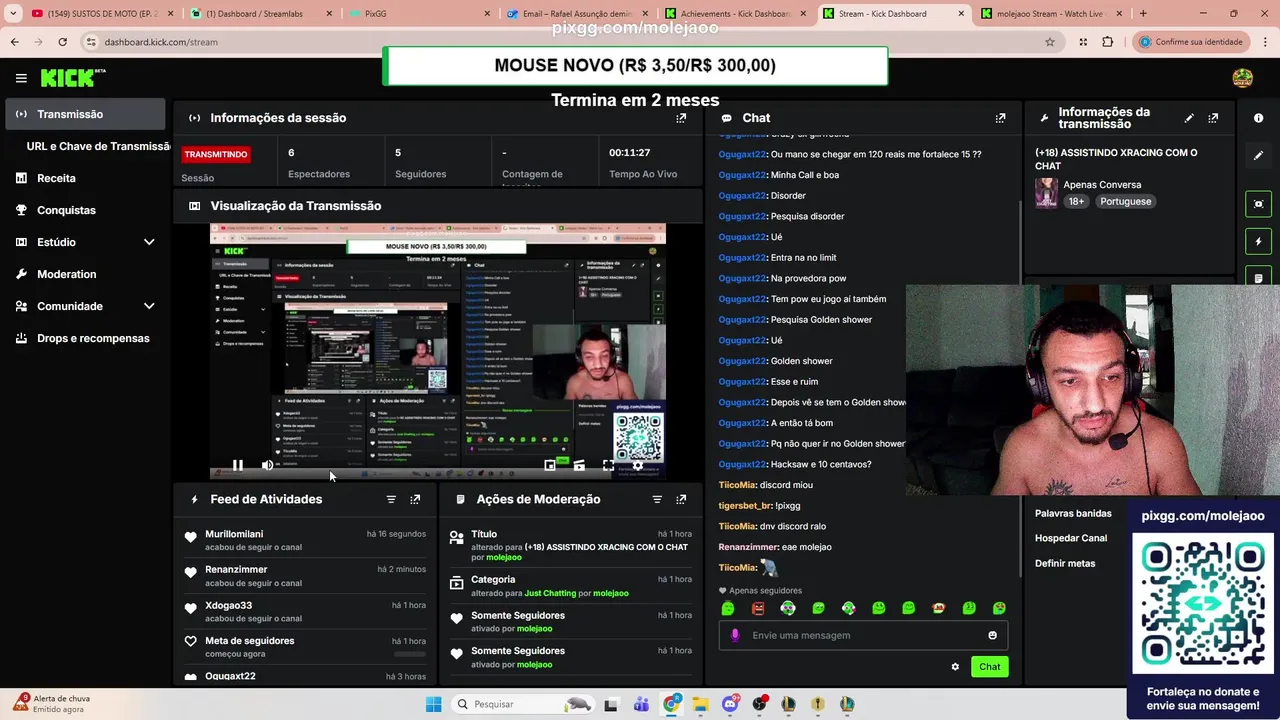Mute the stream preview volume
The height and width of the screenshot is (720, 1280).
(x=267, y=465)
